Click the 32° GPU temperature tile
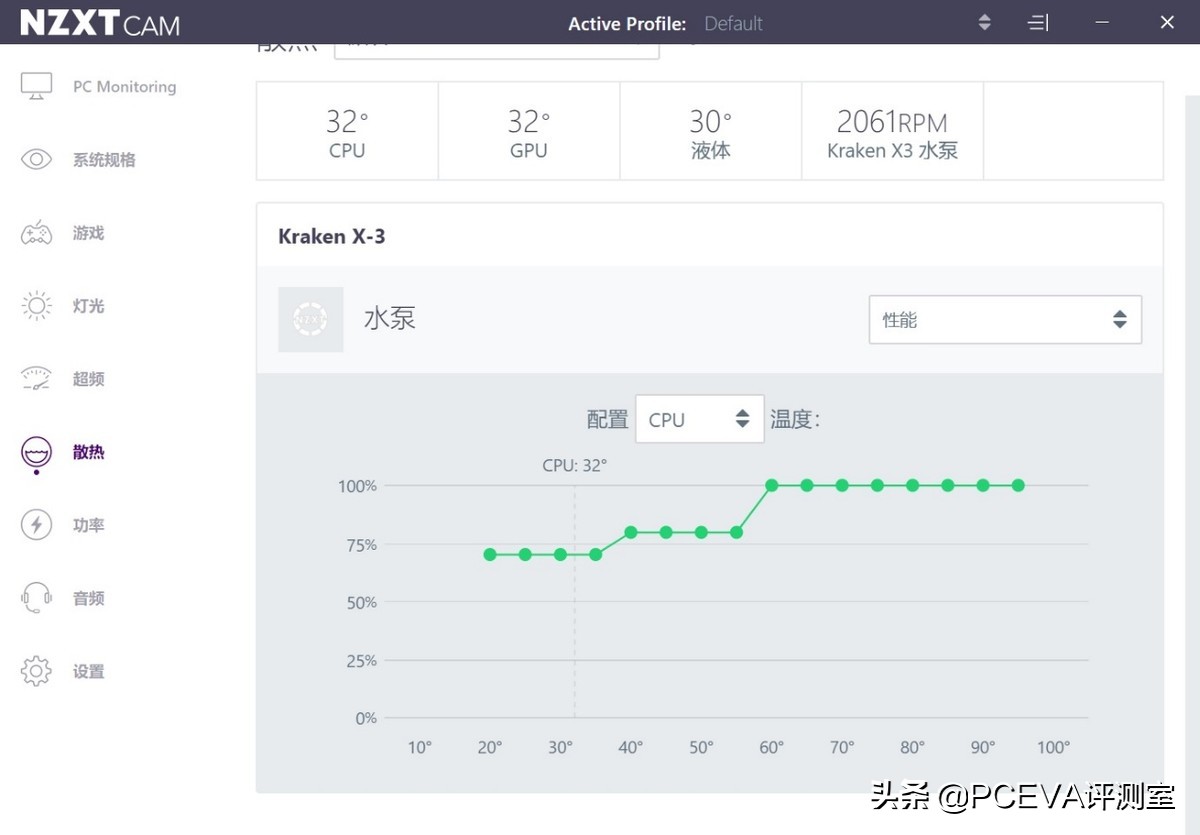Screen dimensions: 1200x835 click(x=528, y=132)
